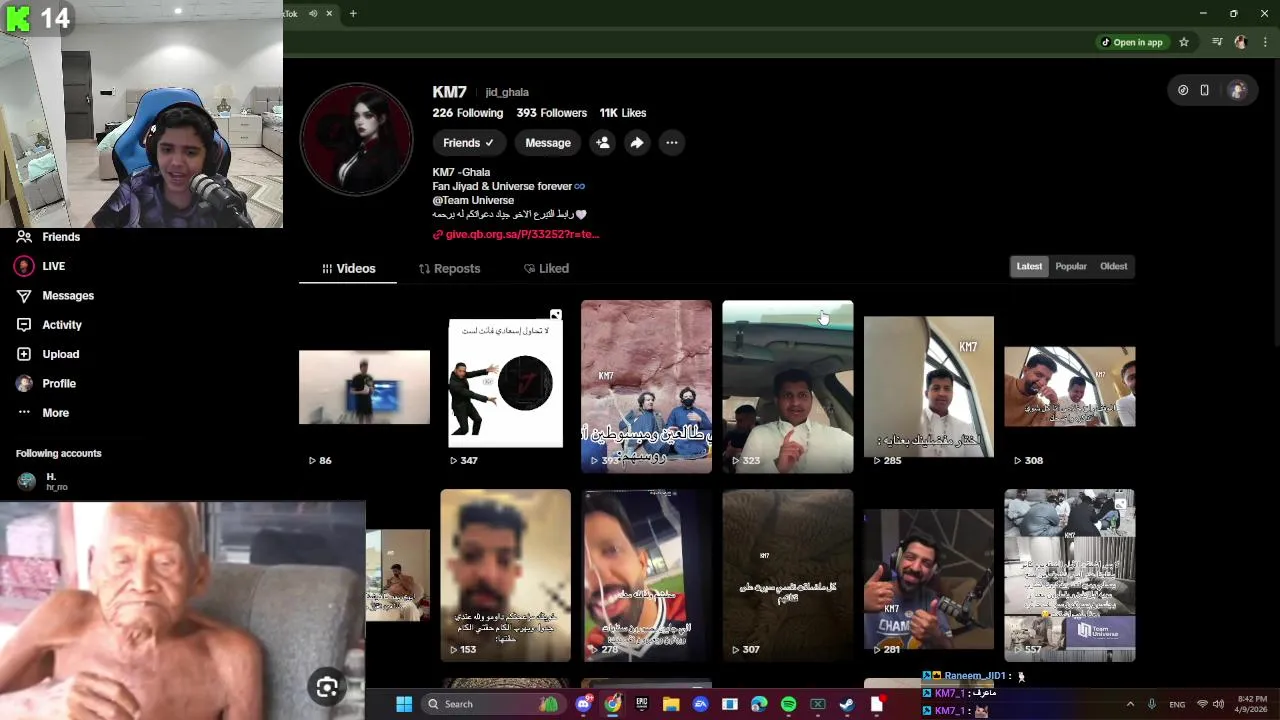Sort videos by Popular
Image resolution: width=1280 pixels, height=720 pixels.
[1071, 266]
